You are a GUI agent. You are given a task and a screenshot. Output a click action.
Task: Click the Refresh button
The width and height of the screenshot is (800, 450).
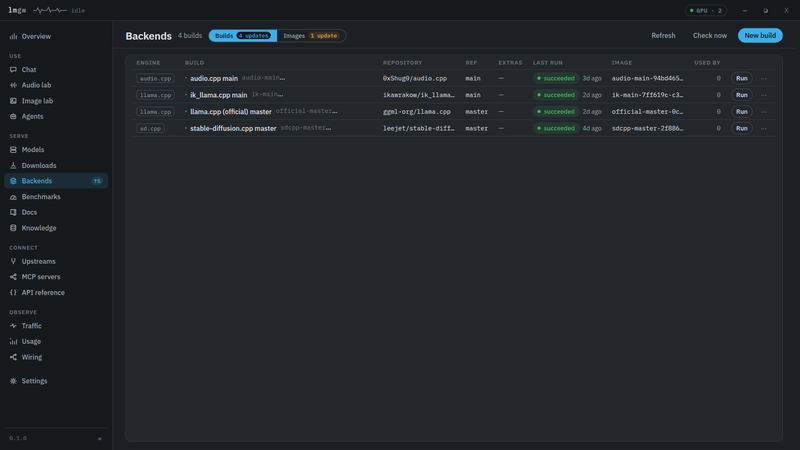point(663,36)
